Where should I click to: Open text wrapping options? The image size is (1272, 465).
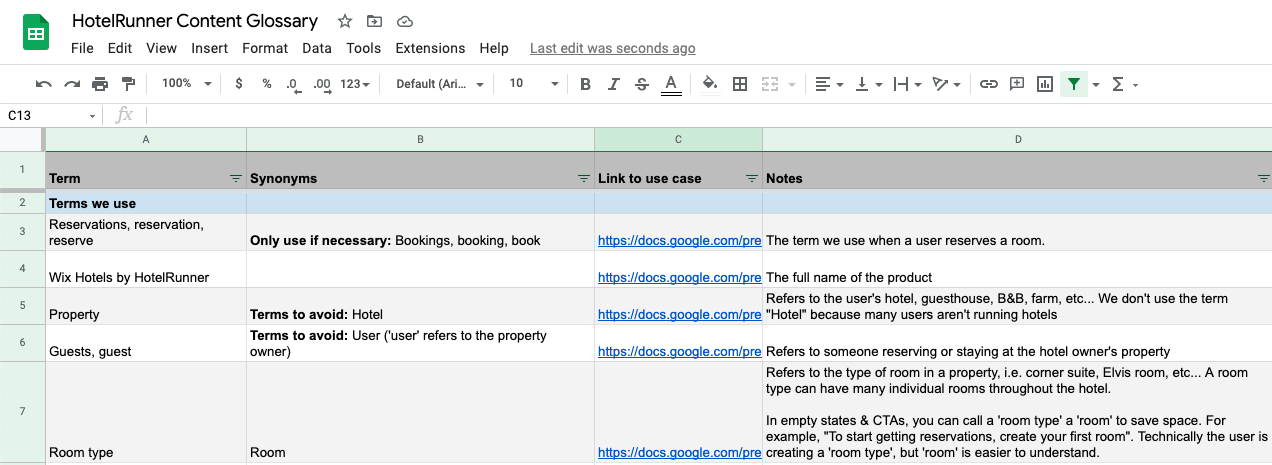906,84
